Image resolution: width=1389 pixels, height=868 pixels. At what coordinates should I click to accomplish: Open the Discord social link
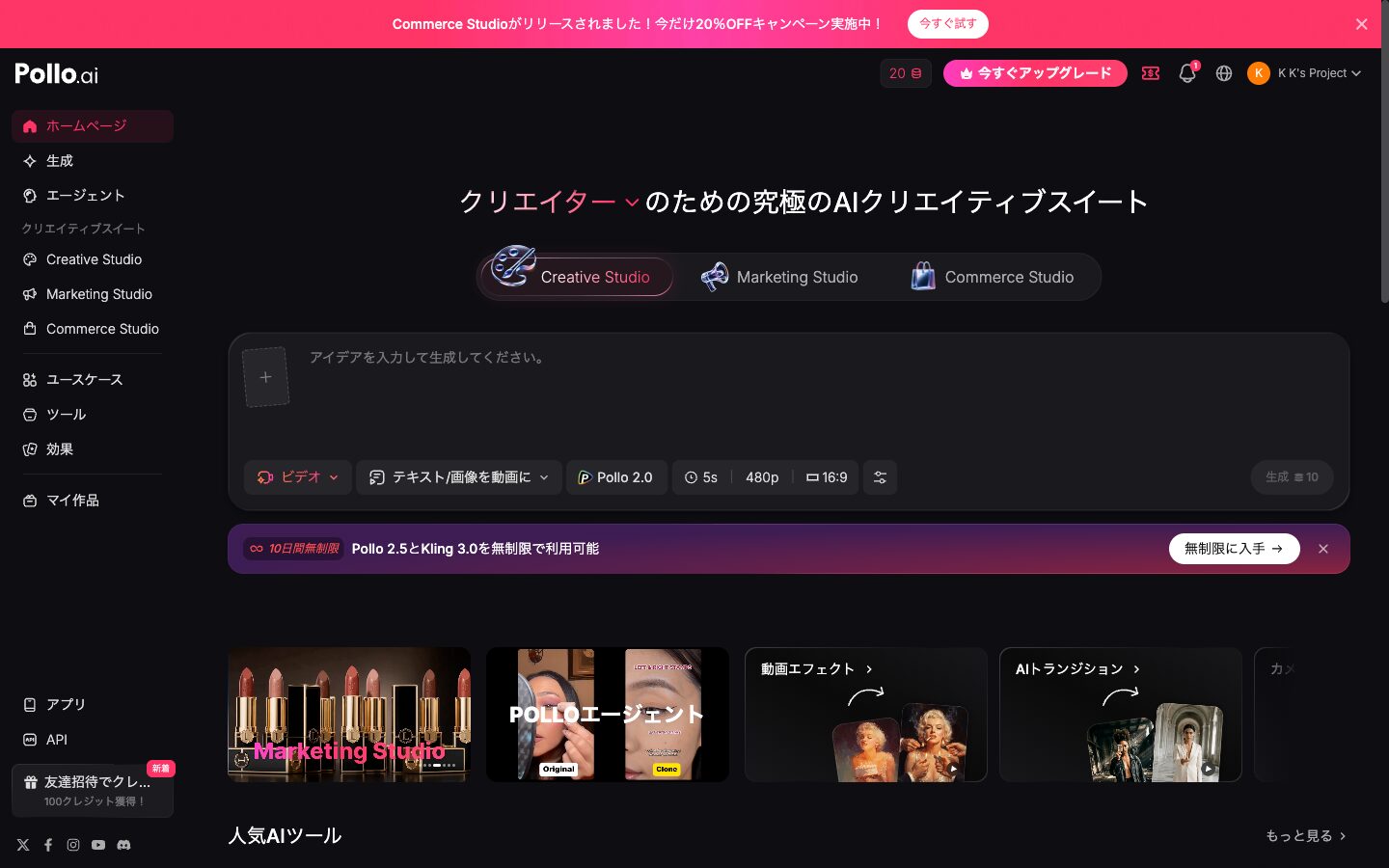pos(123,845)
